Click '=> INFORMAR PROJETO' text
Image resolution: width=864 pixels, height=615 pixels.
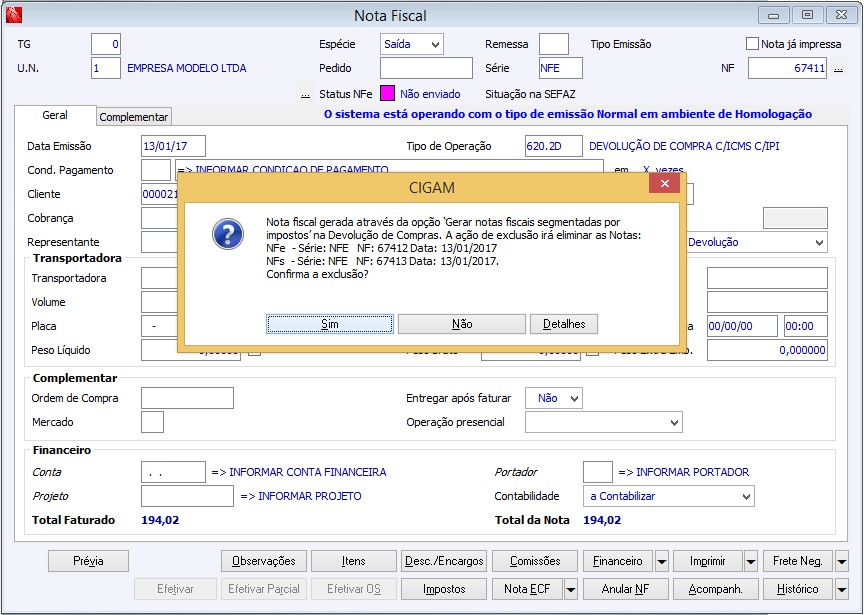(x=301, y=496)
